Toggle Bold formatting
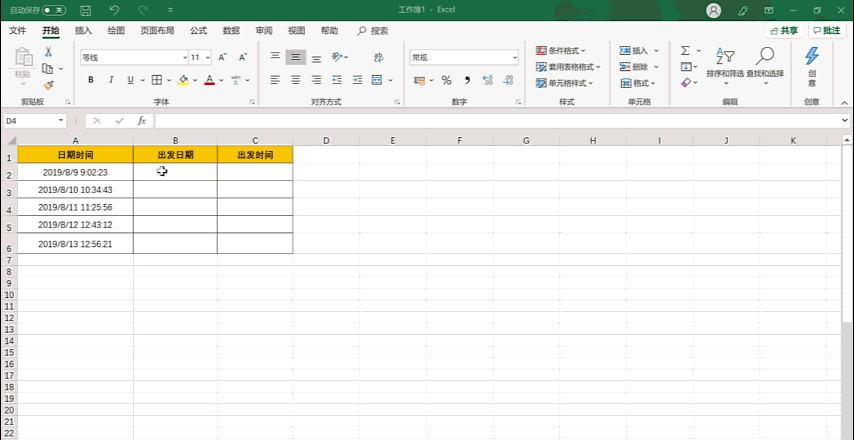Screen dimensions: 854x440 (91, 80)
